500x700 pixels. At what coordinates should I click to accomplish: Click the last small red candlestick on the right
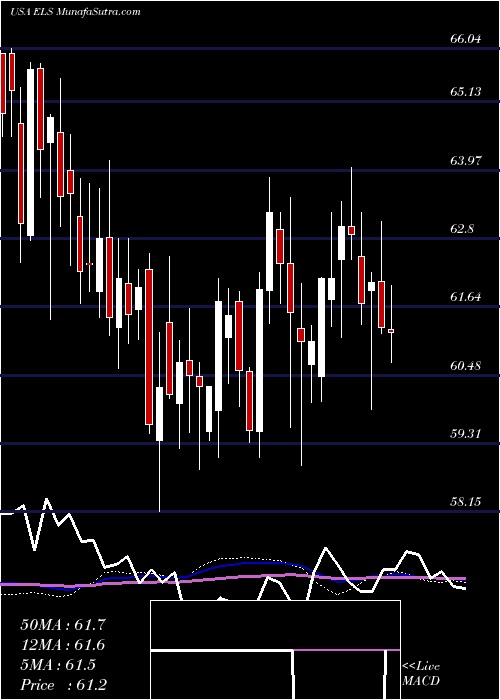(392, 331)
